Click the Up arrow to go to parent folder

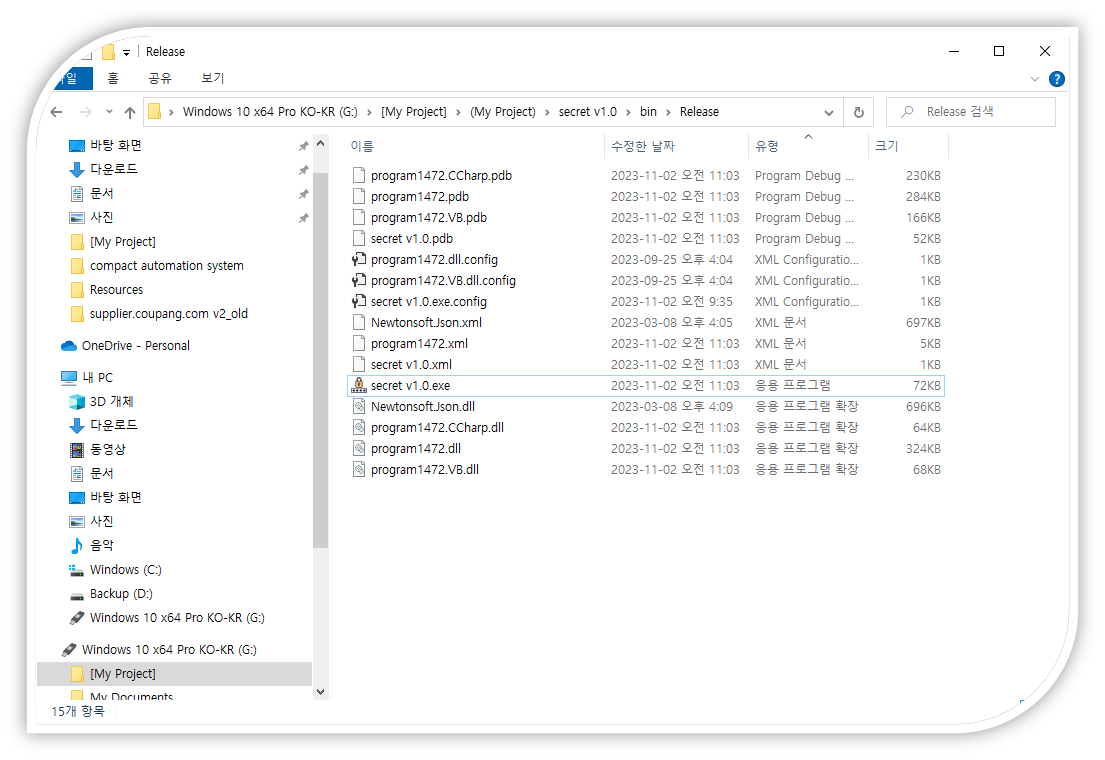pos(130,112)
